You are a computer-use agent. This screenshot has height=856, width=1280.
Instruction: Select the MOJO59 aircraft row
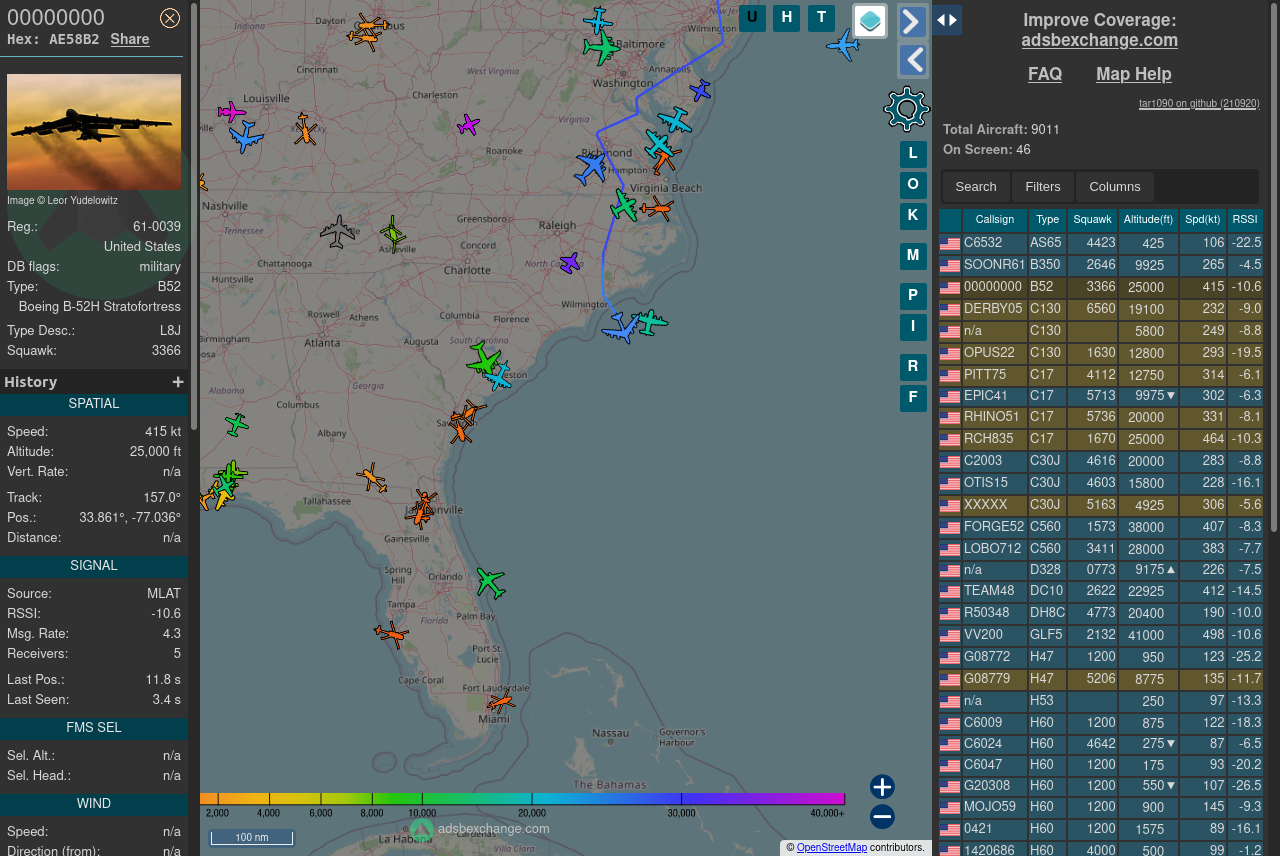[x=1101, y=807]
